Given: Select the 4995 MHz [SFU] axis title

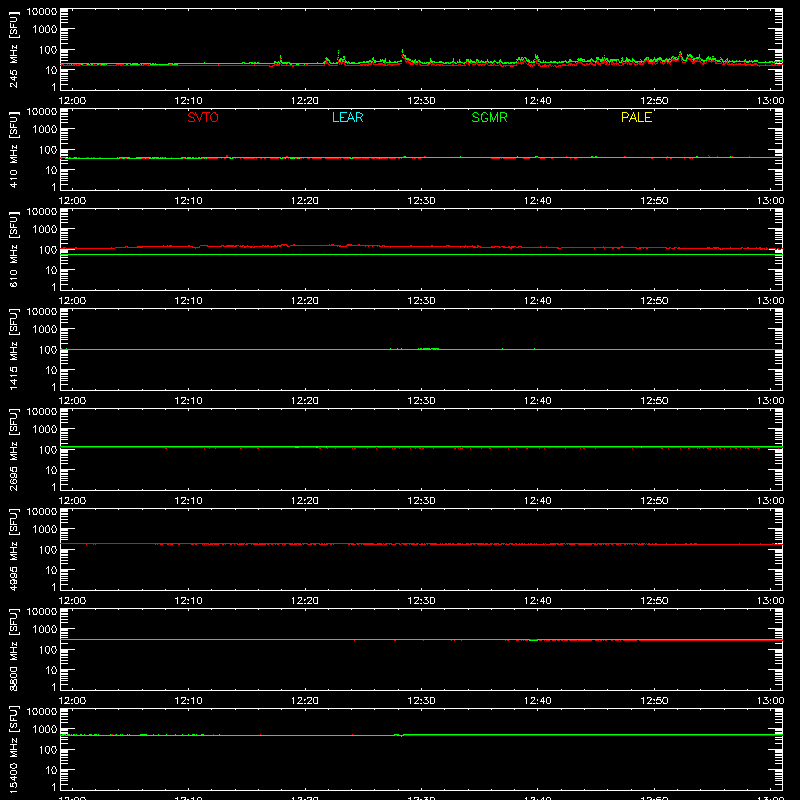Looking at the screenshot, I should (x=14, y=549).
